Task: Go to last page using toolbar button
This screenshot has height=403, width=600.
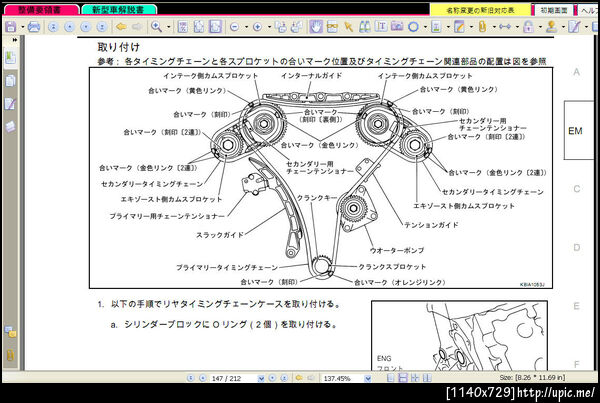Action: tap(102, 27)
